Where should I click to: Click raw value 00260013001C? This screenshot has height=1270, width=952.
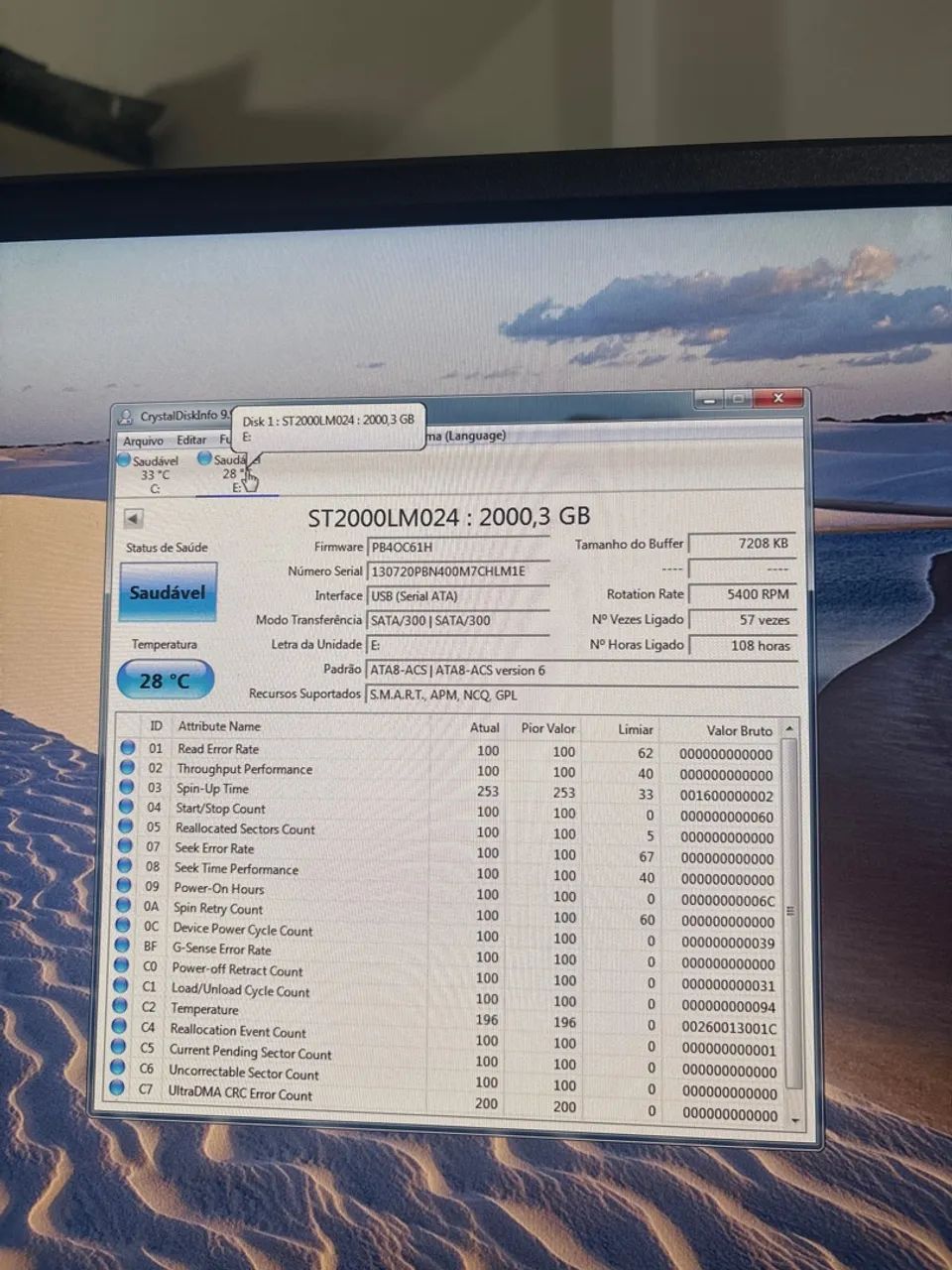[x=729, y=1029]
